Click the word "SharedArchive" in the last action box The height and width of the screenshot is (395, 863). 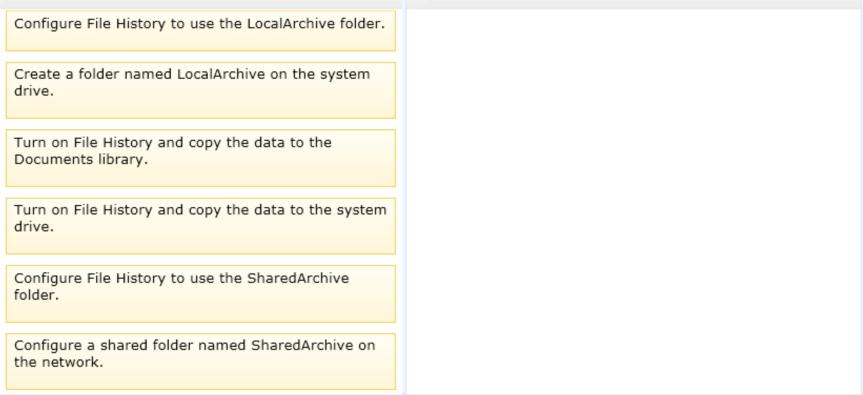tap(302, 345)
